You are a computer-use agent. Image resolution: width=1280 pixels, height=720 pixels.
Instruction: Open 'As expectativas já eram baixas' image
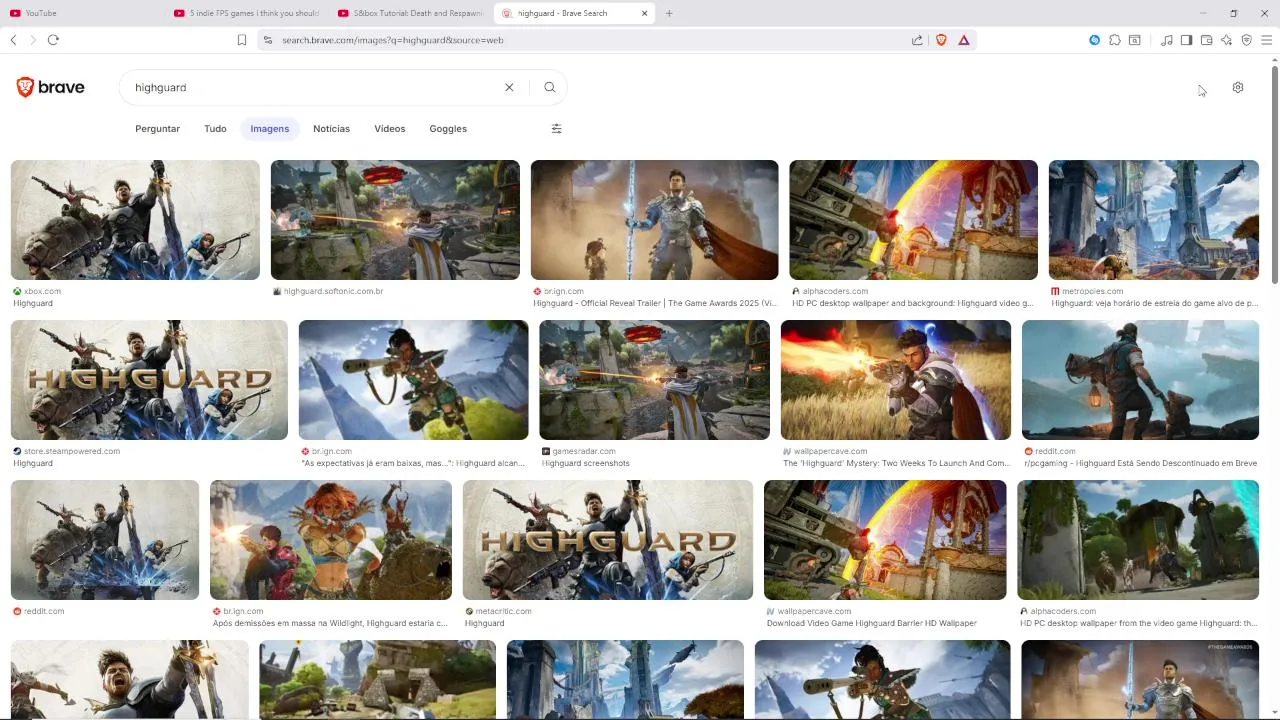(413, 380)
